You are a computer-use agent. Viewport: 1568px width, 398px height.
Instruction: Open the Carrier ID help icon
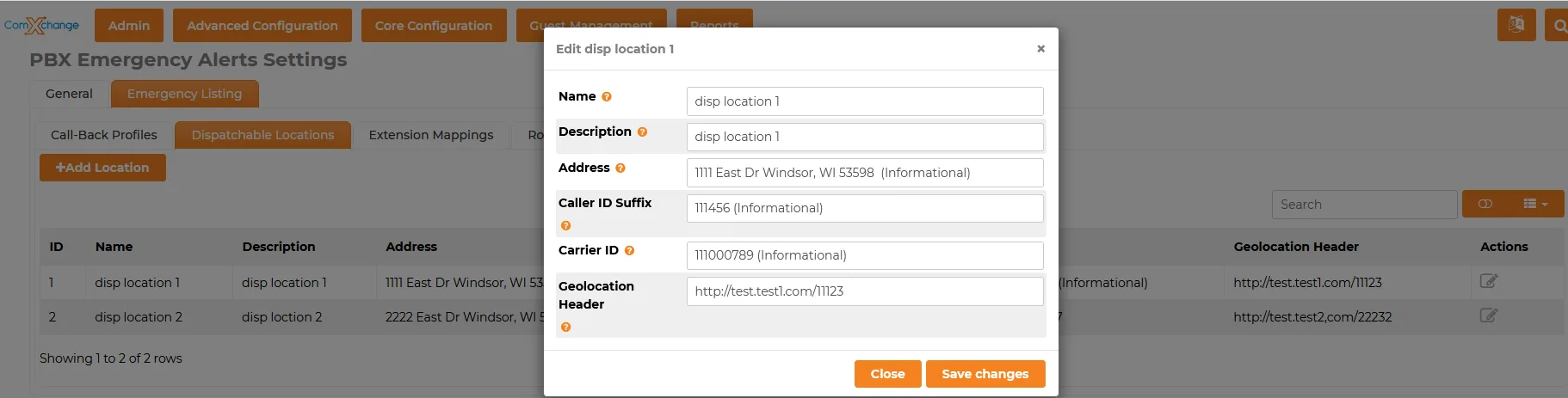point(629,251)
